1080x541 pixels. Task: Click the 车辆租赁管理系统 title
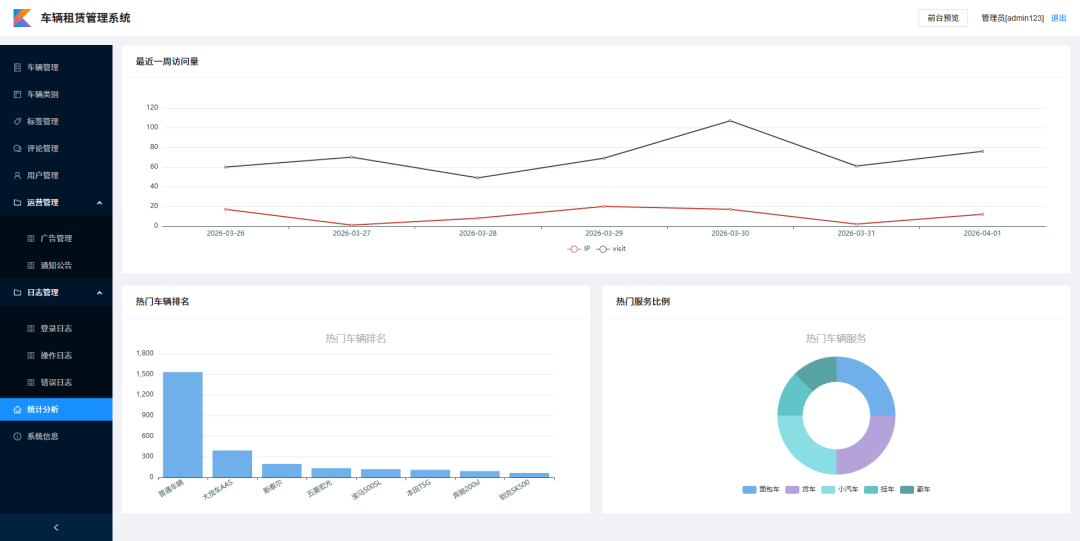point(85,18)
